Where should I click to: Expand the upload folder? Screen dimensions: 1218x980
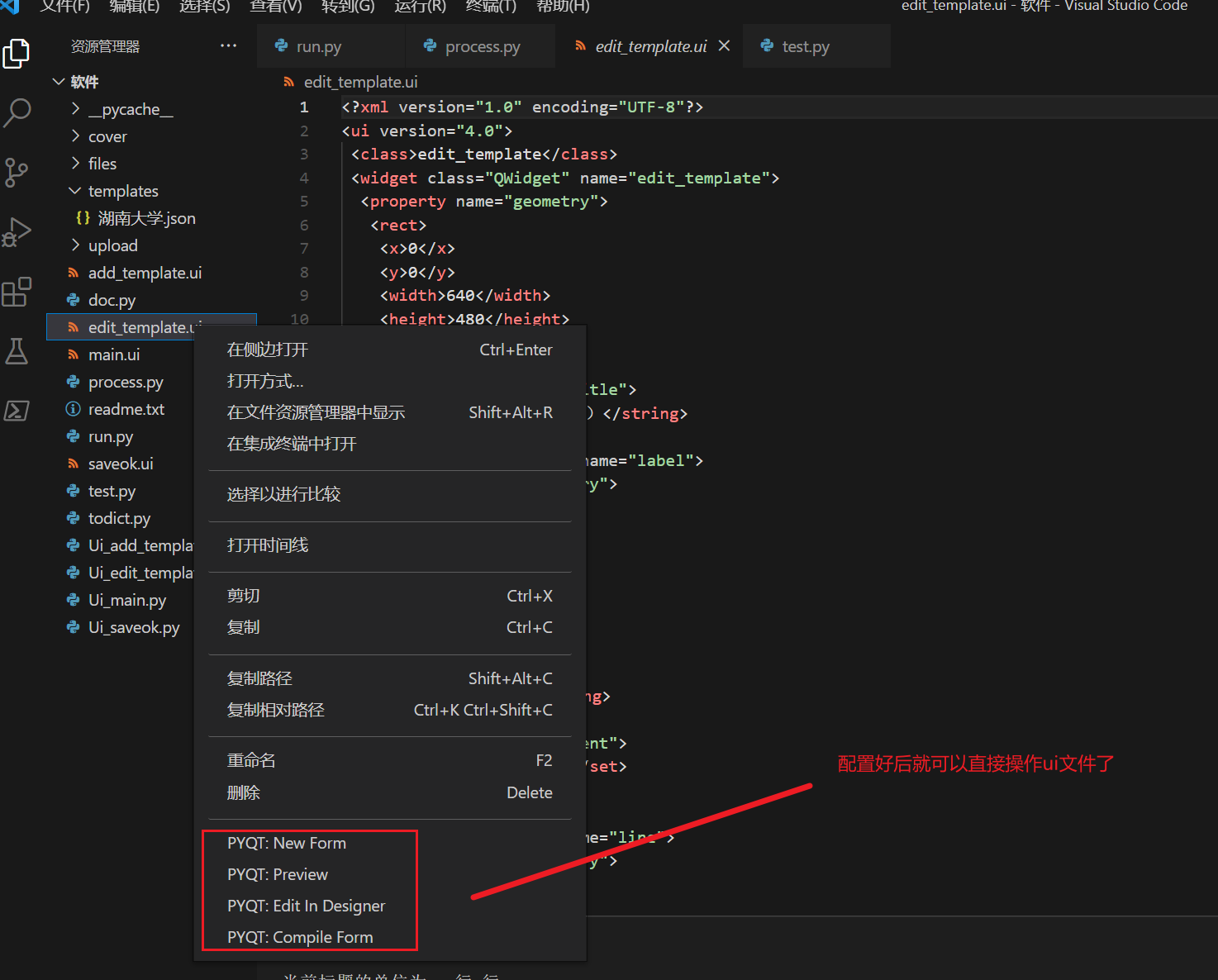[75, 245]
